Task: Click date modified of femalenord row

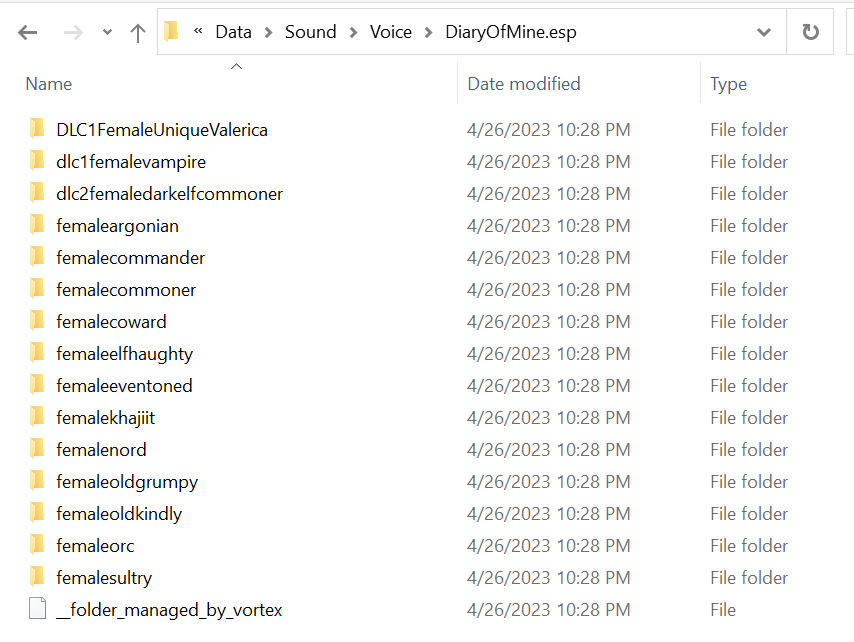Action: pyautogui.click(x=548, y=450)
